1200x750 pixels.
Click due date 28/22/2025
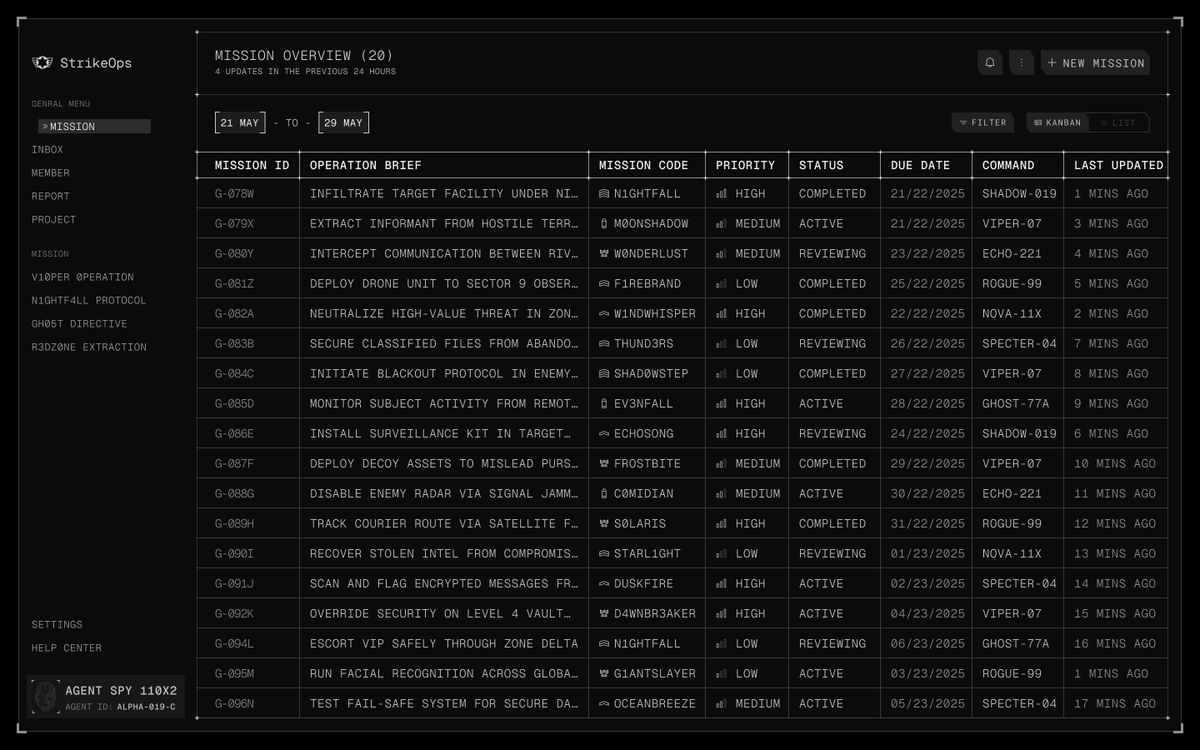pos(928,404)
